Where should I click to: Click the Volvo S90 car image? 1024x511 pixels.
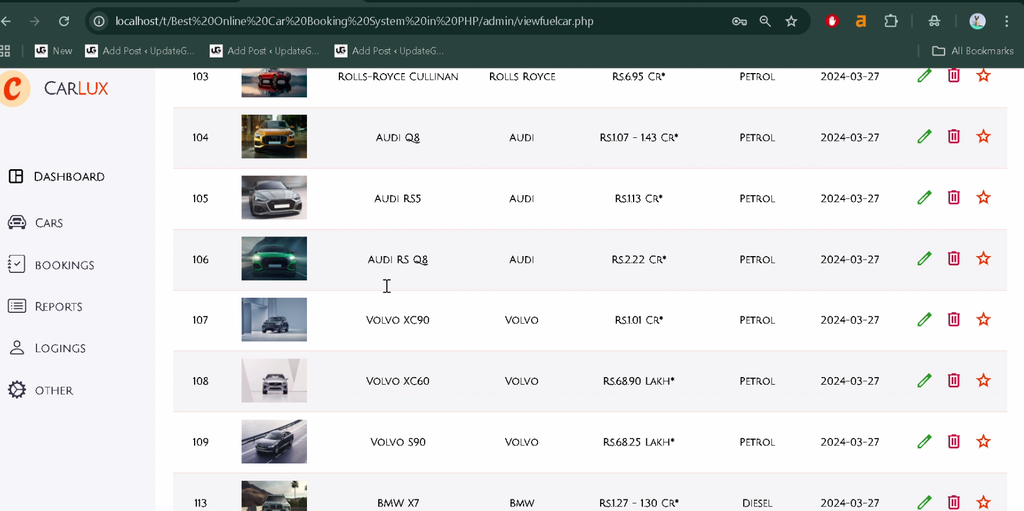[274, 442]
